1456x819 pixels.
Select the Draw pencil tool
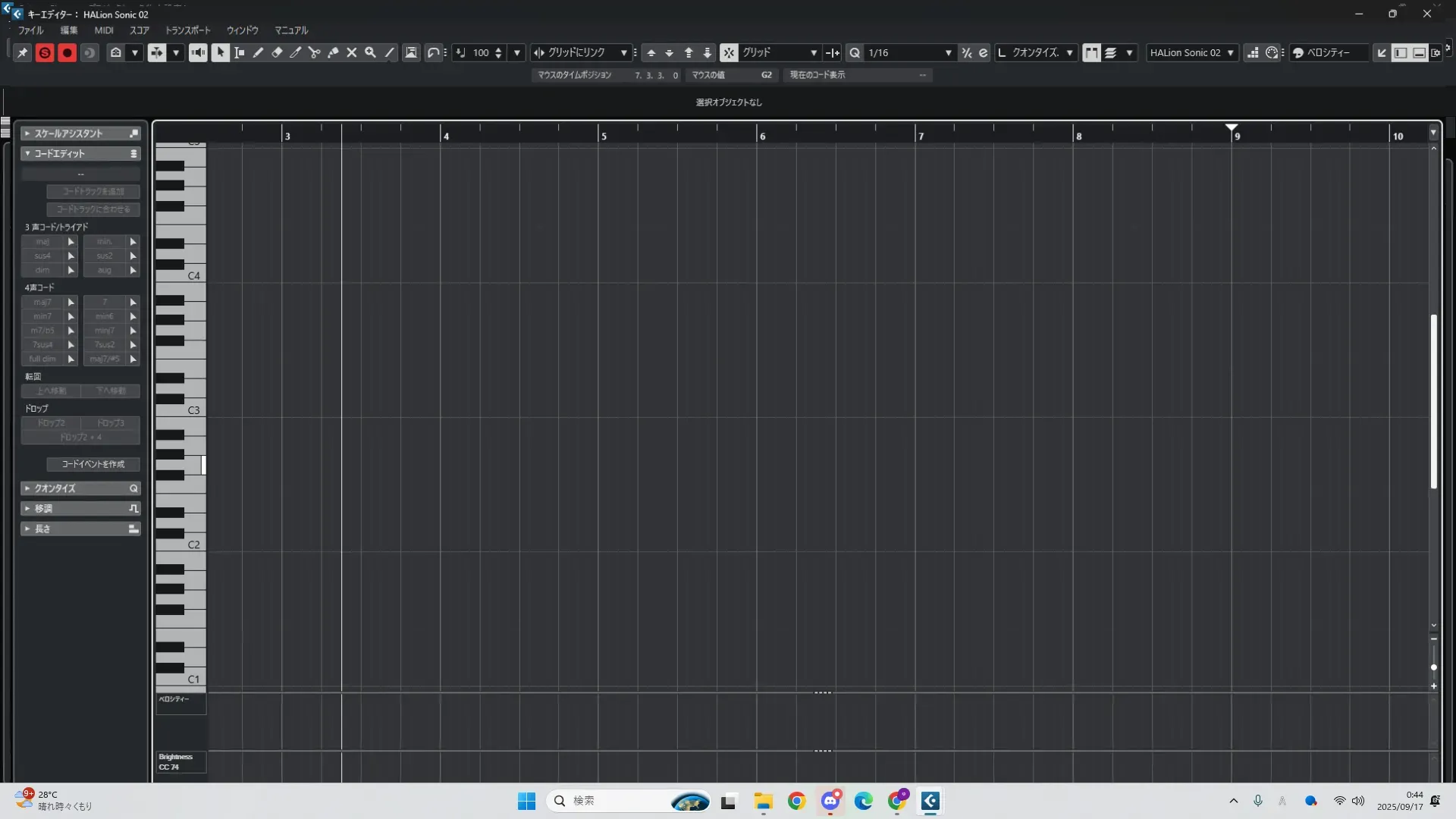pos(258,52)
